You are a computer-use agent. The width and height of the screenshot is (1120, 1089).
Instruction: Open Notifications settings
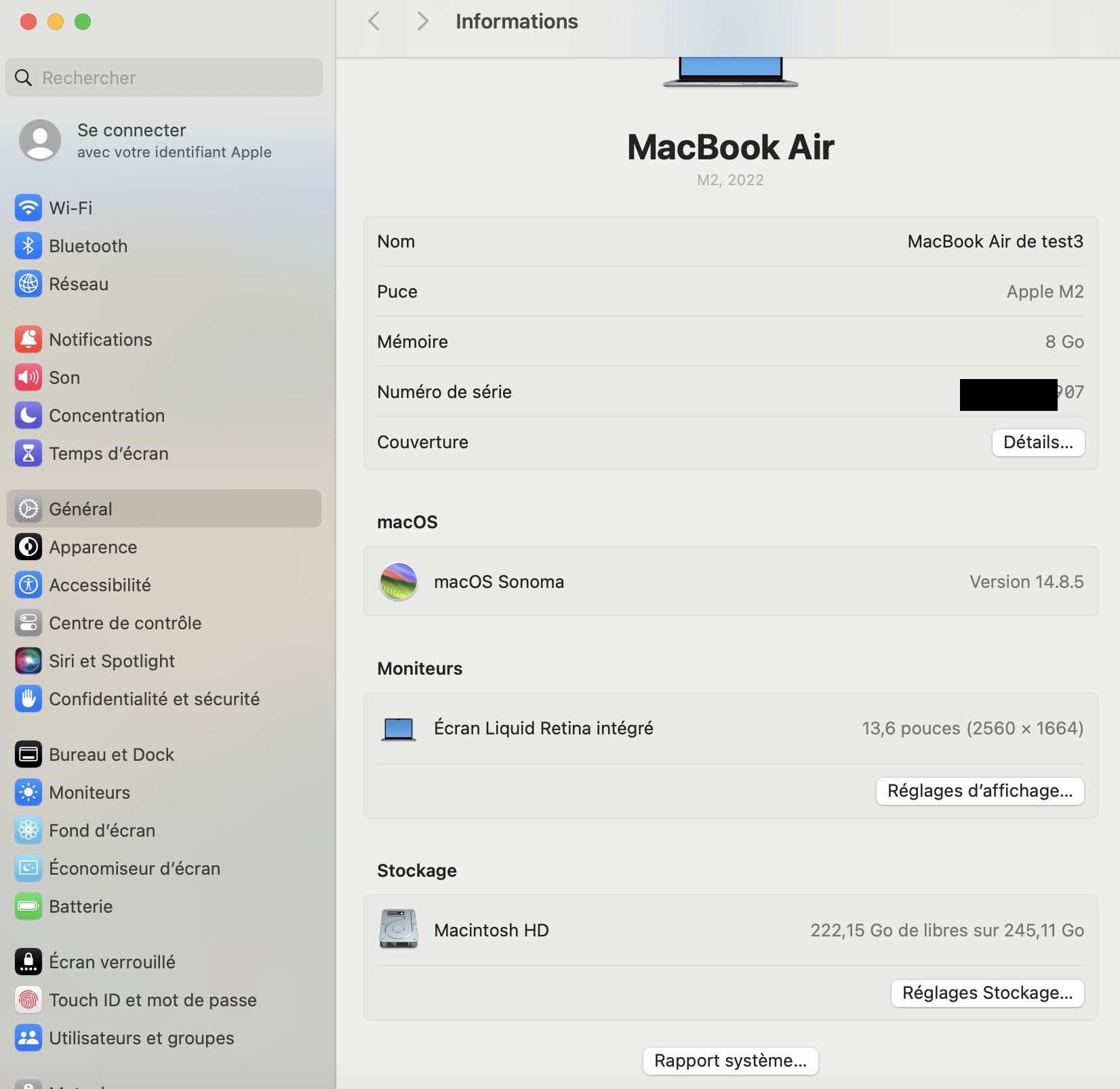click(100, 339)
